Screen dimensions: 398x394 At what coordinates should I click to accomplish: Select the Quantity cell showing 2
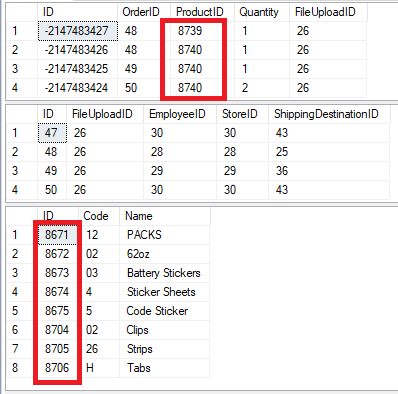coord(262,88)
